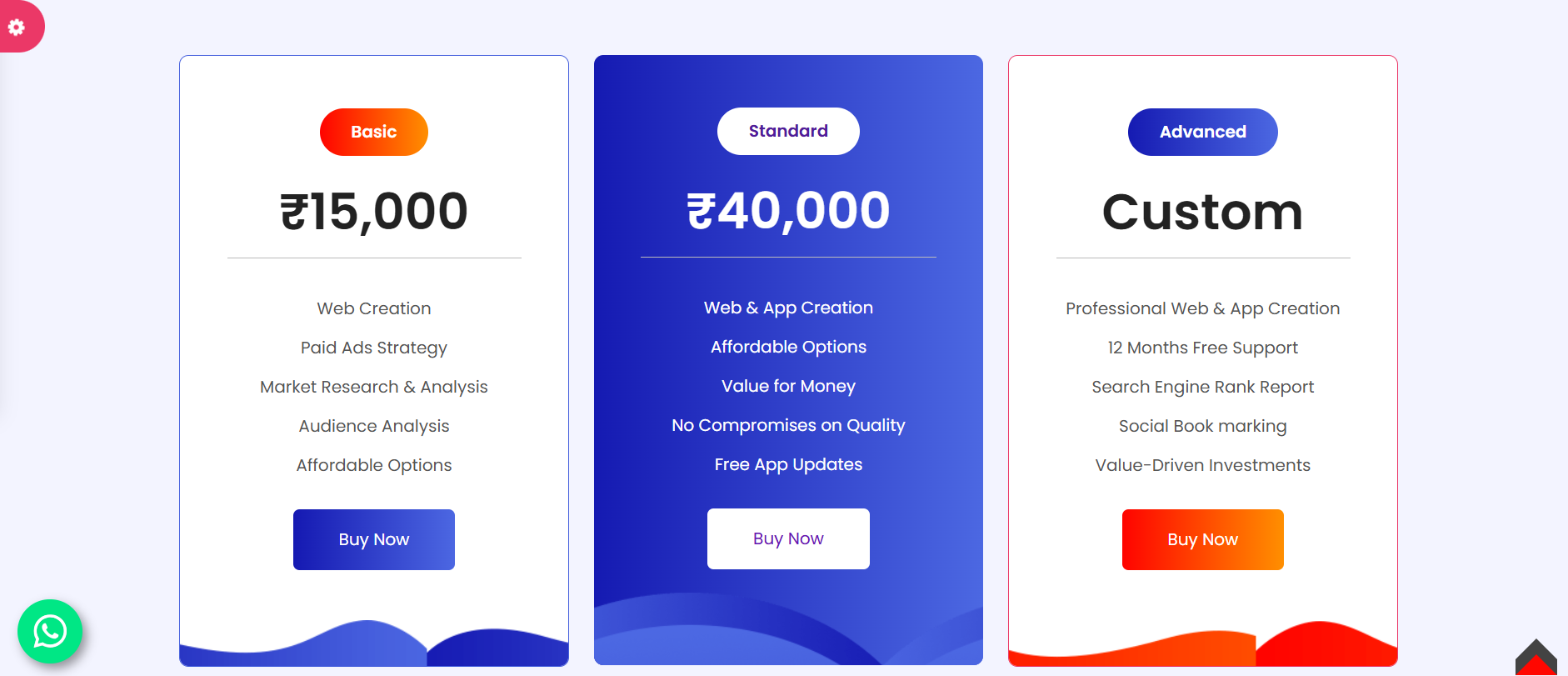Image resolution: width=1568 pixels, height=676 pixels.
Task: Click Buy Now on Standard plan
Action: pos(787,538)
